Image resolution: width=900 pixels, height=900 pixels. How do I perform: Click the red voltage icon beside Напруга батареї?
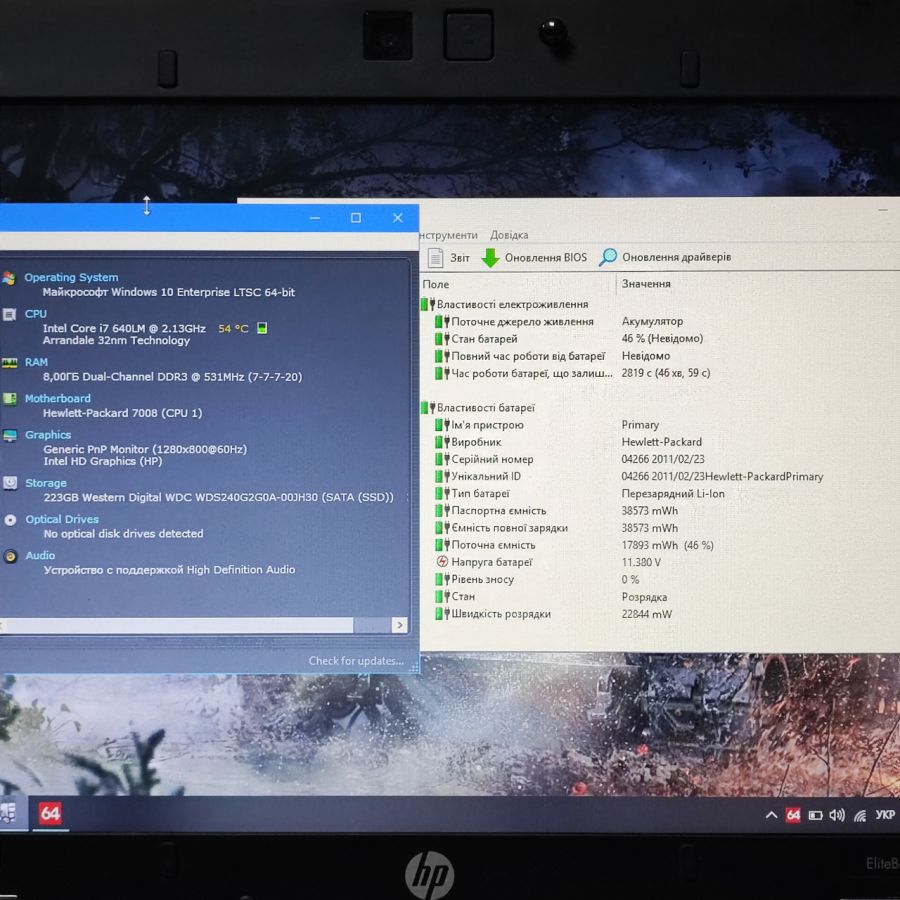coord(442,562)
